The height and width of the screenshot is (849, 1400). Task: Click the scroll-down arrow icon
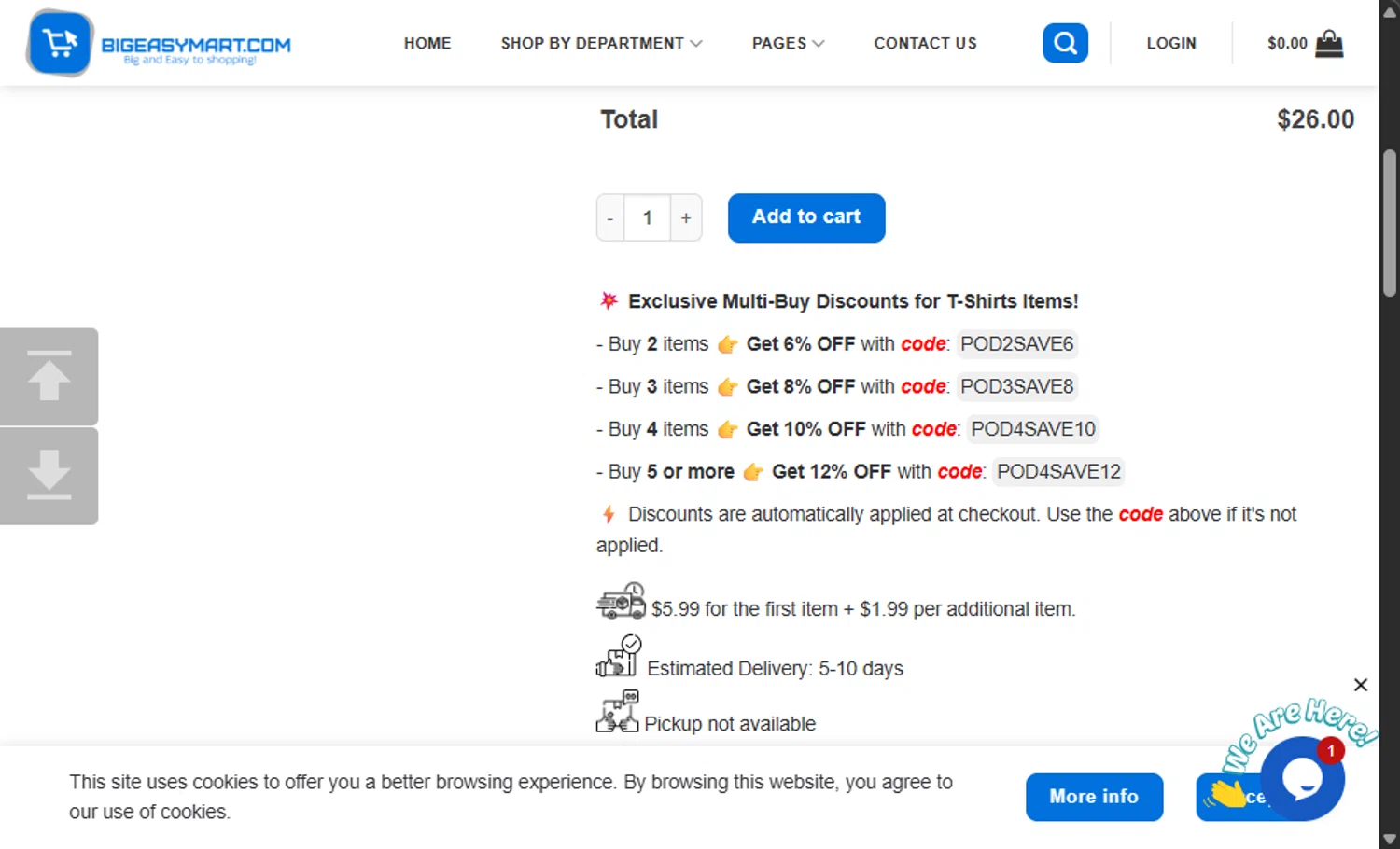point(49,476)
